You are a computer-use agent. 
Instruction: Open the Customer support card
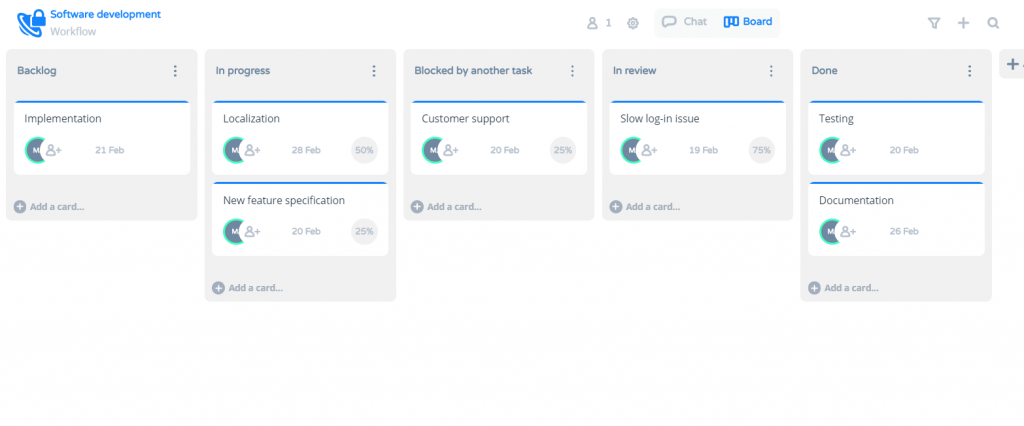pyautogui.click(x=465, y=119)
